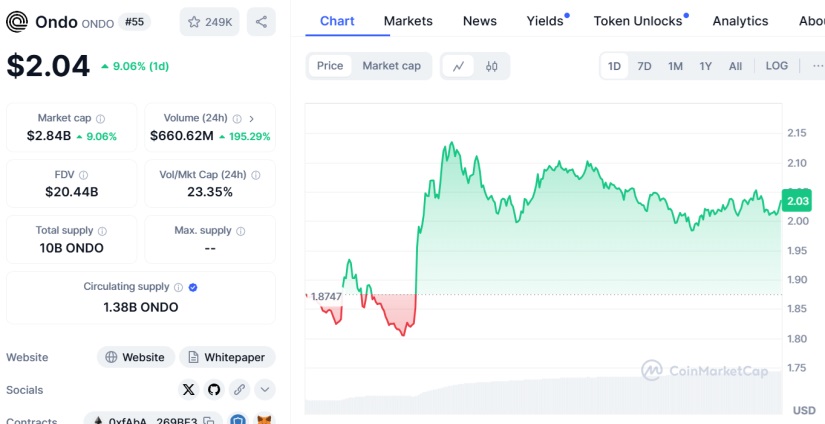Select the line chart view icon

[x=458, y=66]
